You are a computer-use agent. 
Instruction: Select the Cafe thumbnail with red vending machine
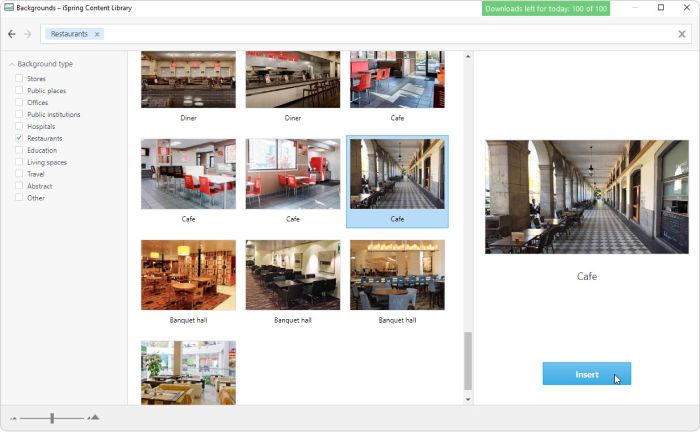coord(293,174)
